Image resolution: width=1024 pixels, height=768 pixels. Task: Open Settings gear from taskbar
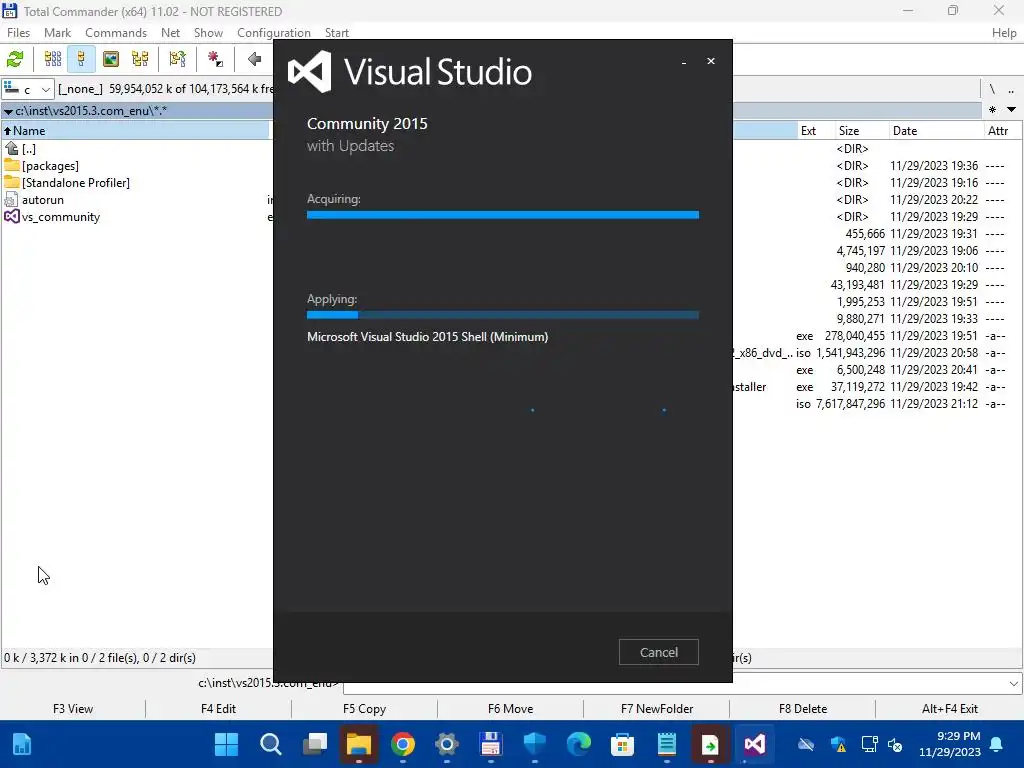coord(447,744)
